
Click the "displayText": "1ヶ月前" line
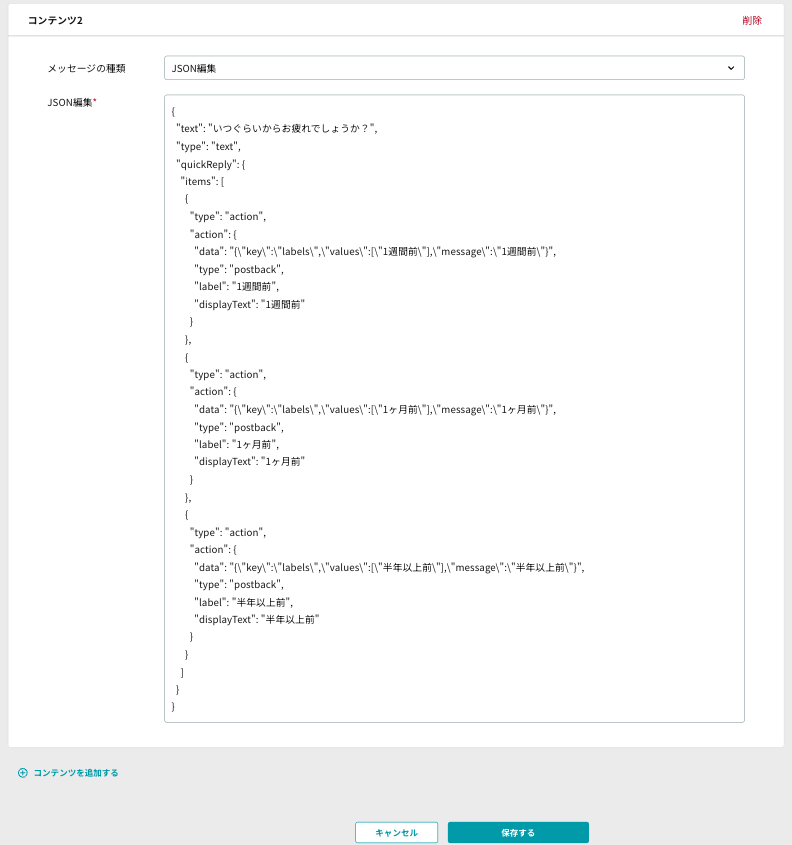click(x=249, y=462)
